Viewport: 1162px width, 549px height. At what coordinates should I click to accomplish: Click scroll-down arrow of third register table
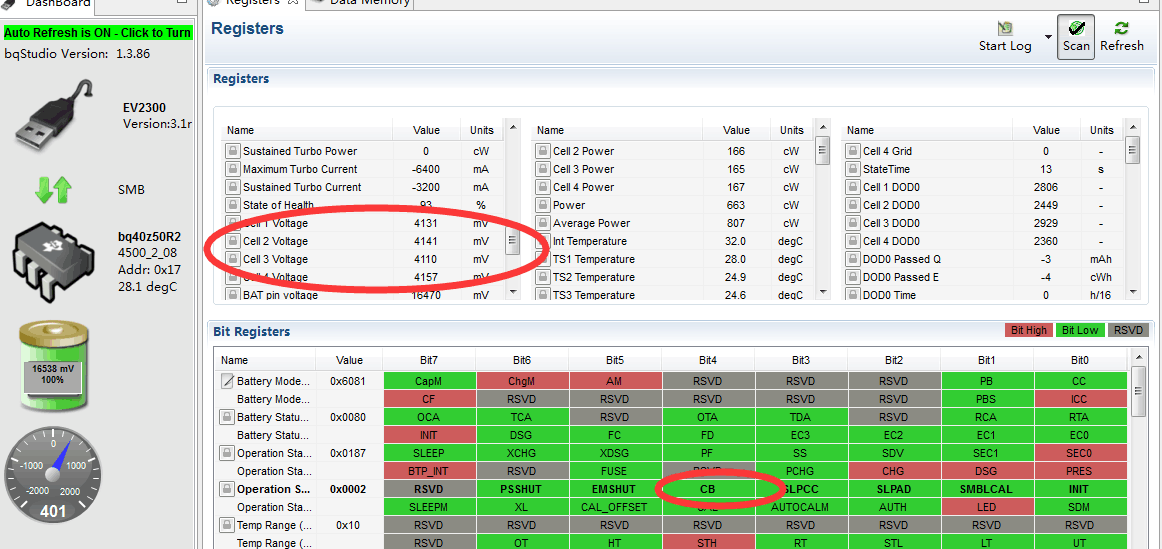(x=1131, y=293)
